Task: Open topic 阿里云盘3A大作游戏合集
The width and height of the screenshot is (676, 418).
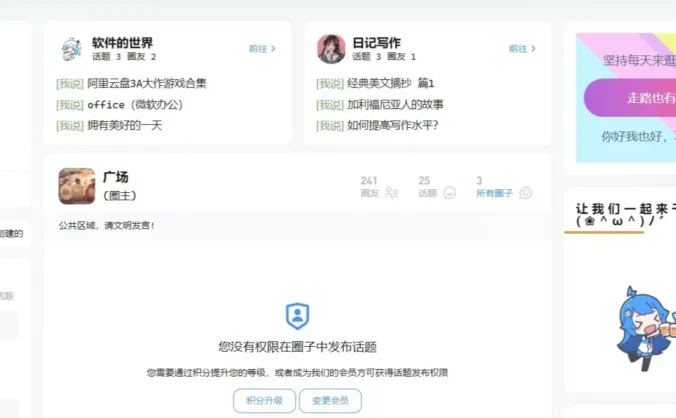Action: click(x=147, y=83)
